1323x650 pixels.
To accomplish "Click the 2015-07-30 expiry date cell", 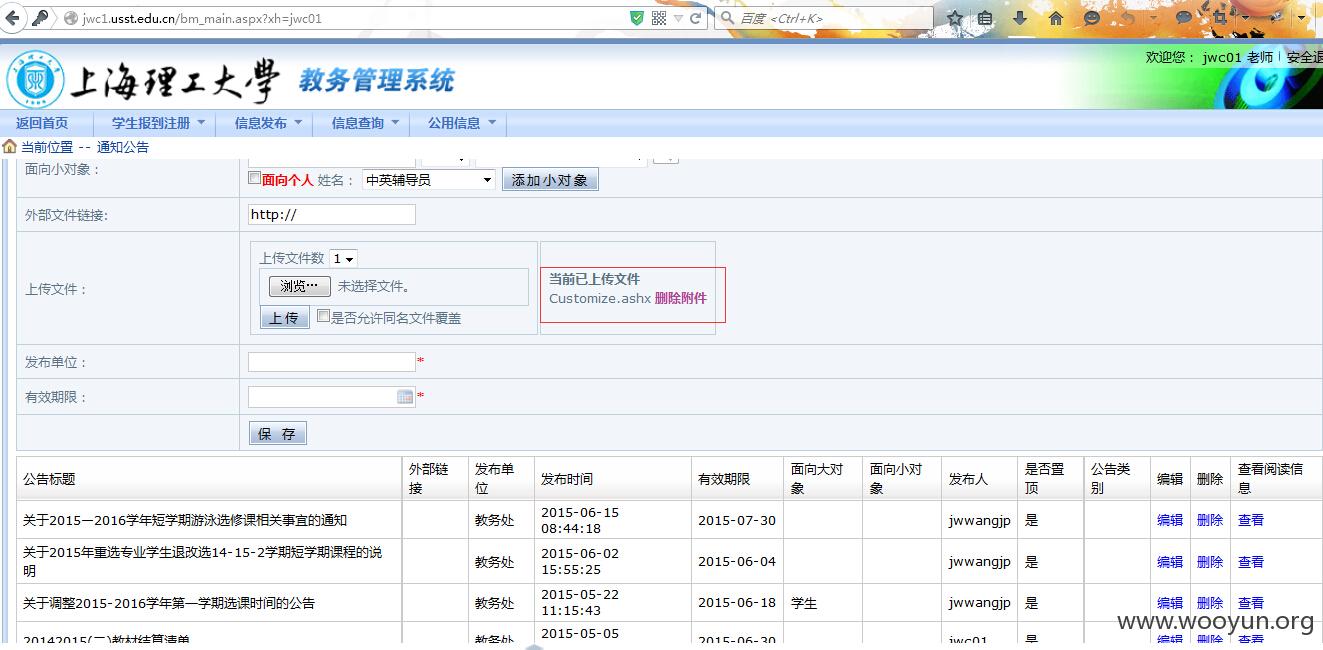I will [x=737, y=520].
